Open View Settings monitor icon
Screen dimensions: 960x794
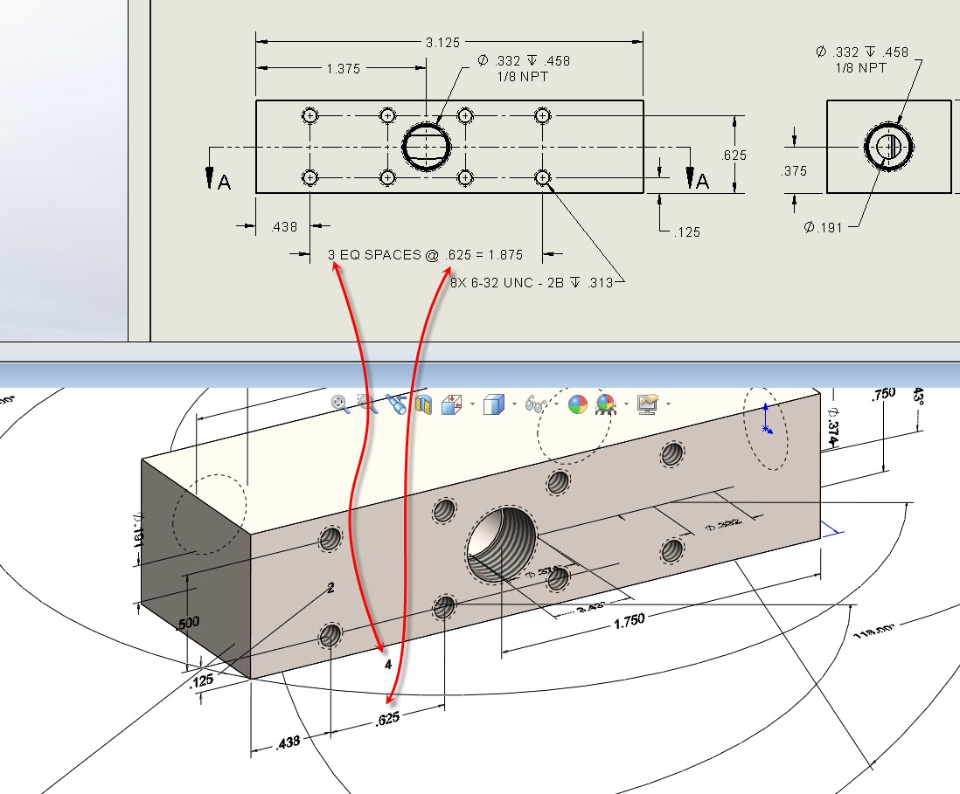click(x=648, y=404)
